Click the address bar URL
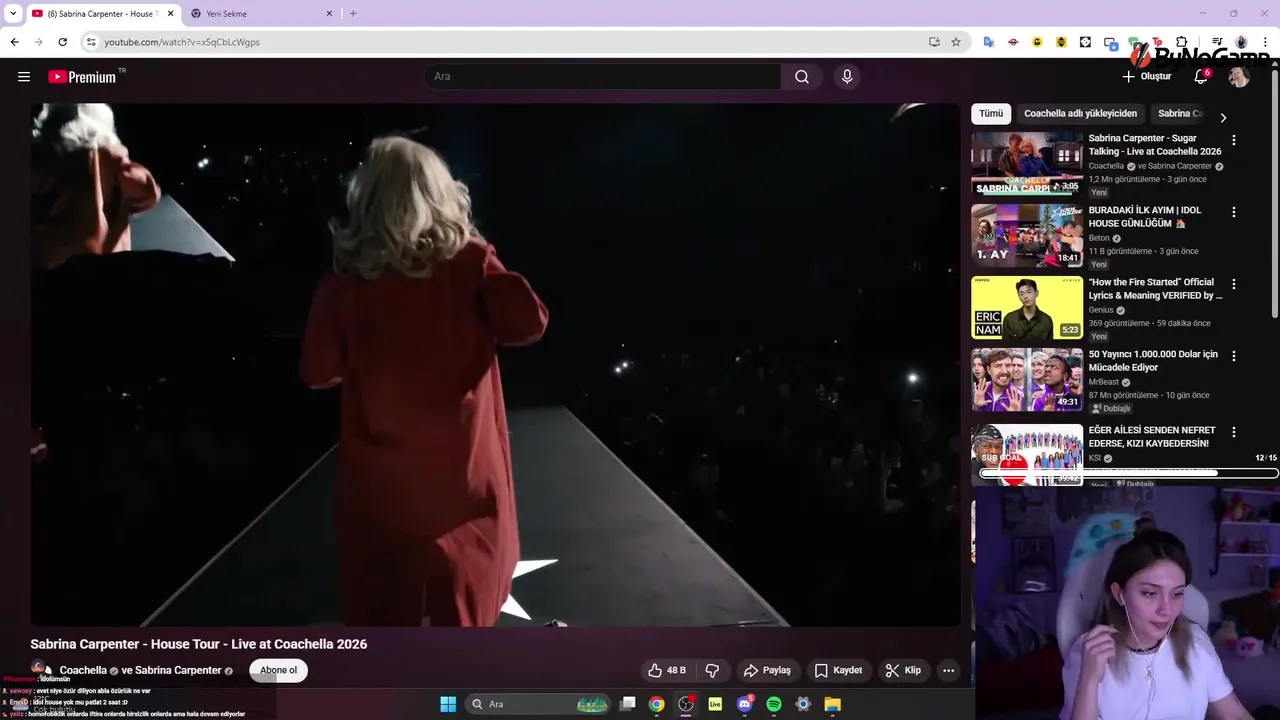Viewport: 1280px width, 720px height. click(x=182, y=42)
